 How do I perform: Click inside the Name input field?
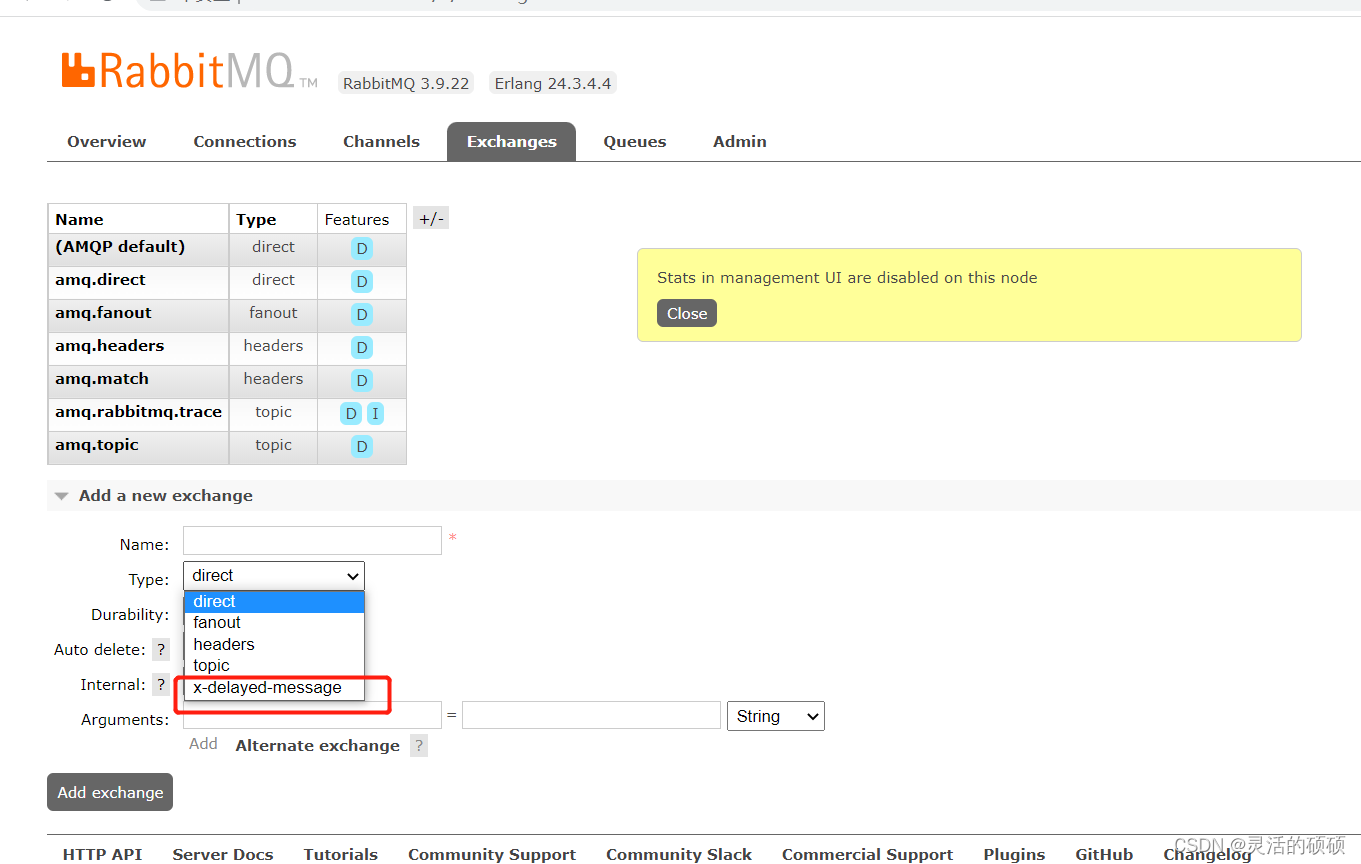311,540
